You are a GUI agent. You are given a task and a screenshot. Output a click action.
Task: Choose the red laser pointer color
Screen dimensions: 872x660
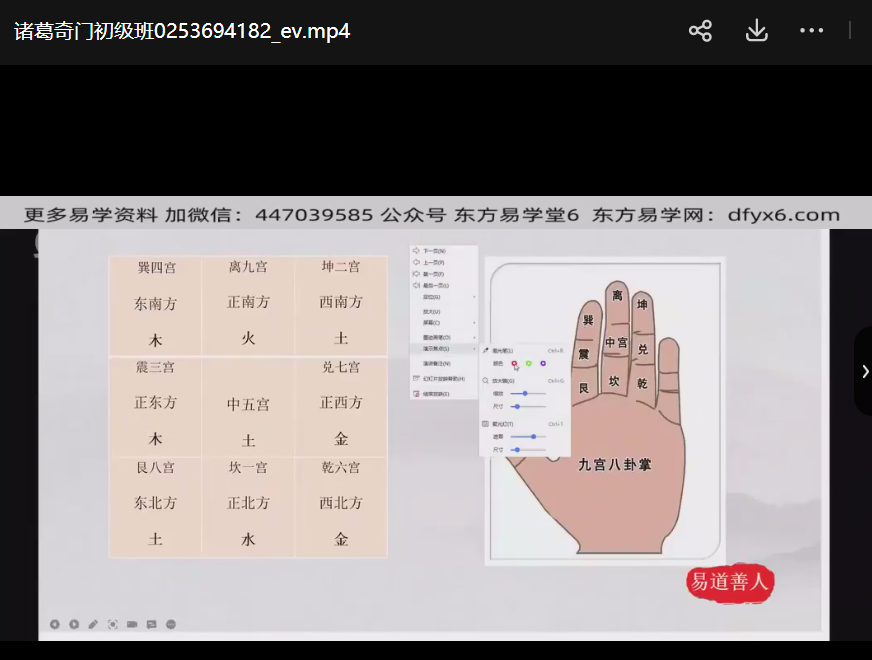[x=514, y=363]
